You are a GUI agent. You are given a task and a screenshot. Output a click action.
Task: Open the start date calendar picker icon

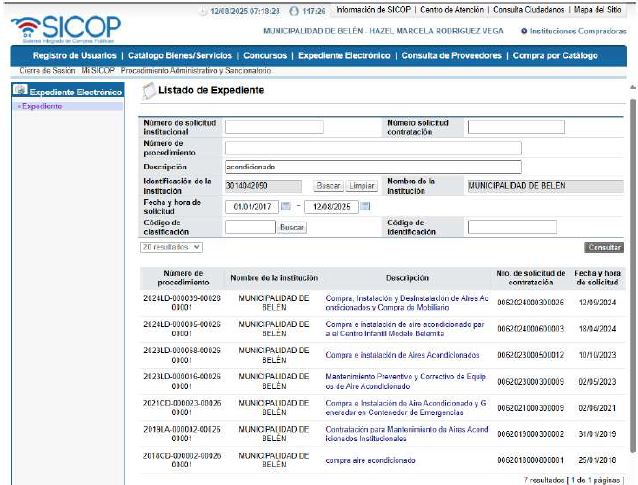pos(286,206)
